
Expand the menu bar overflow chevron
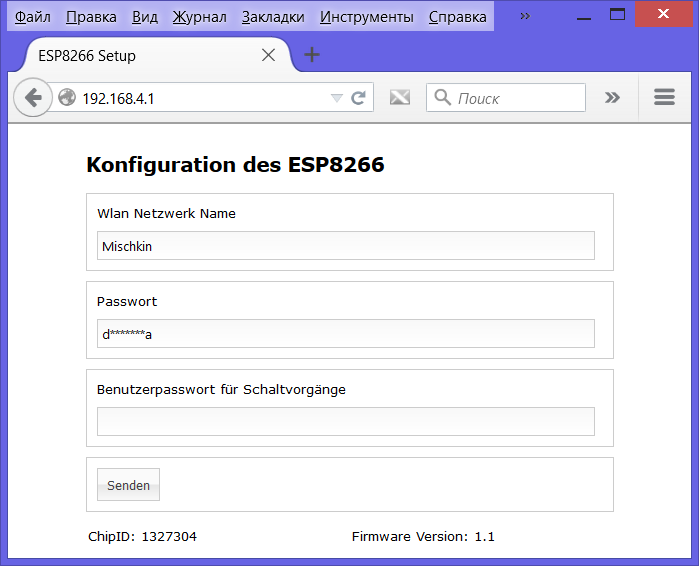click(x=525, y=16)
